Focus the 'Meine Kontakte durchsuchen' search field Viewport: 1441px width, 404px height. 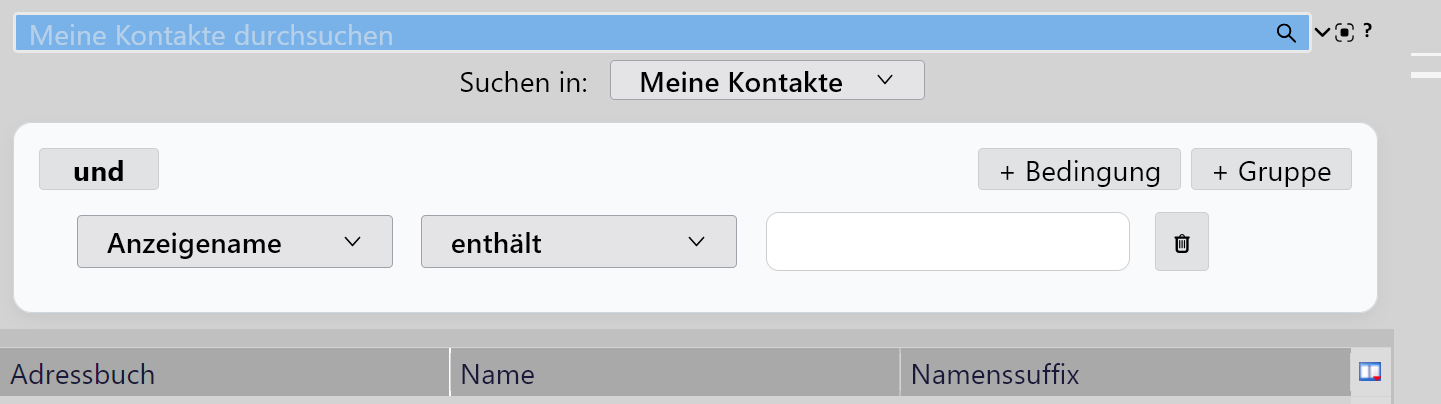point(640,35)
